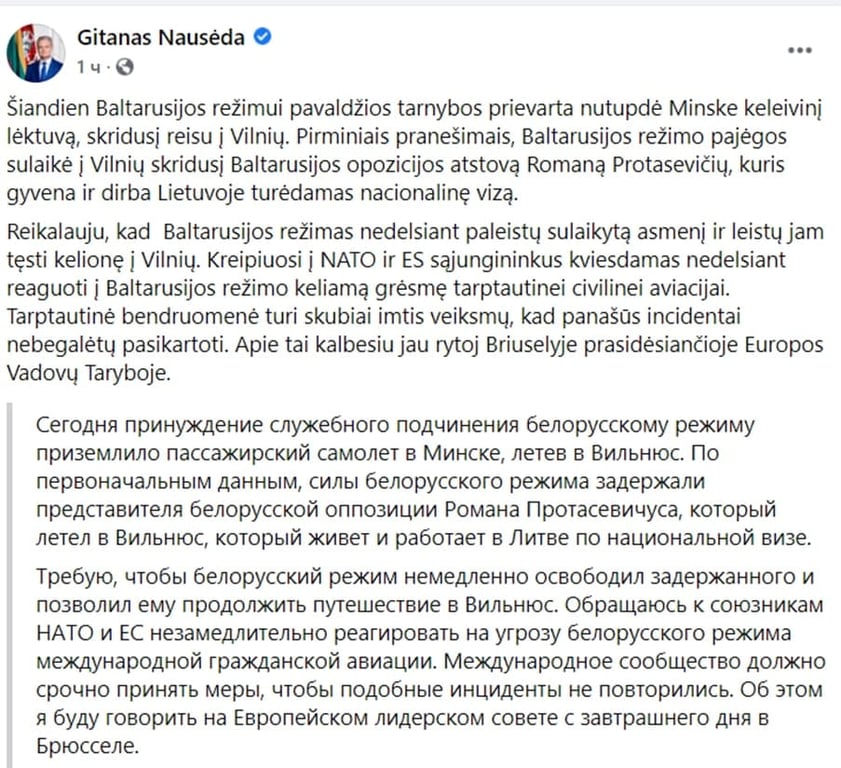Click the gray vertical translation quote bar
The image size is (841, 768).
point(9,585)
